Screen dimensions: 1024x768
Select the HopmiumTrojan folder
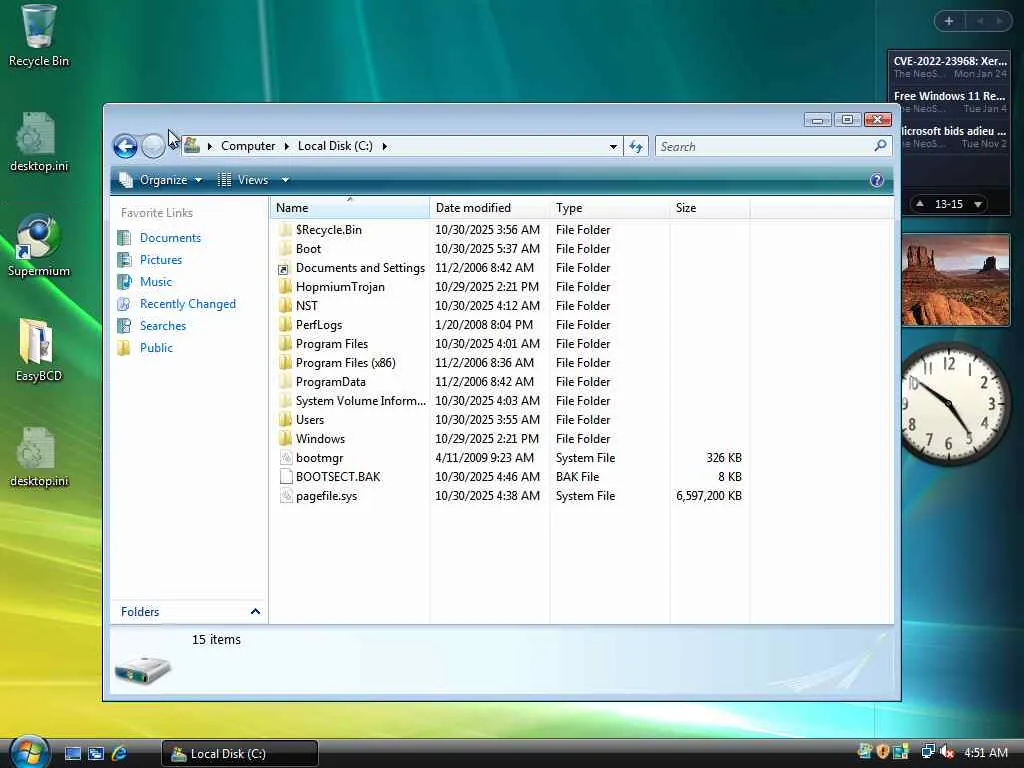(340, 287)
